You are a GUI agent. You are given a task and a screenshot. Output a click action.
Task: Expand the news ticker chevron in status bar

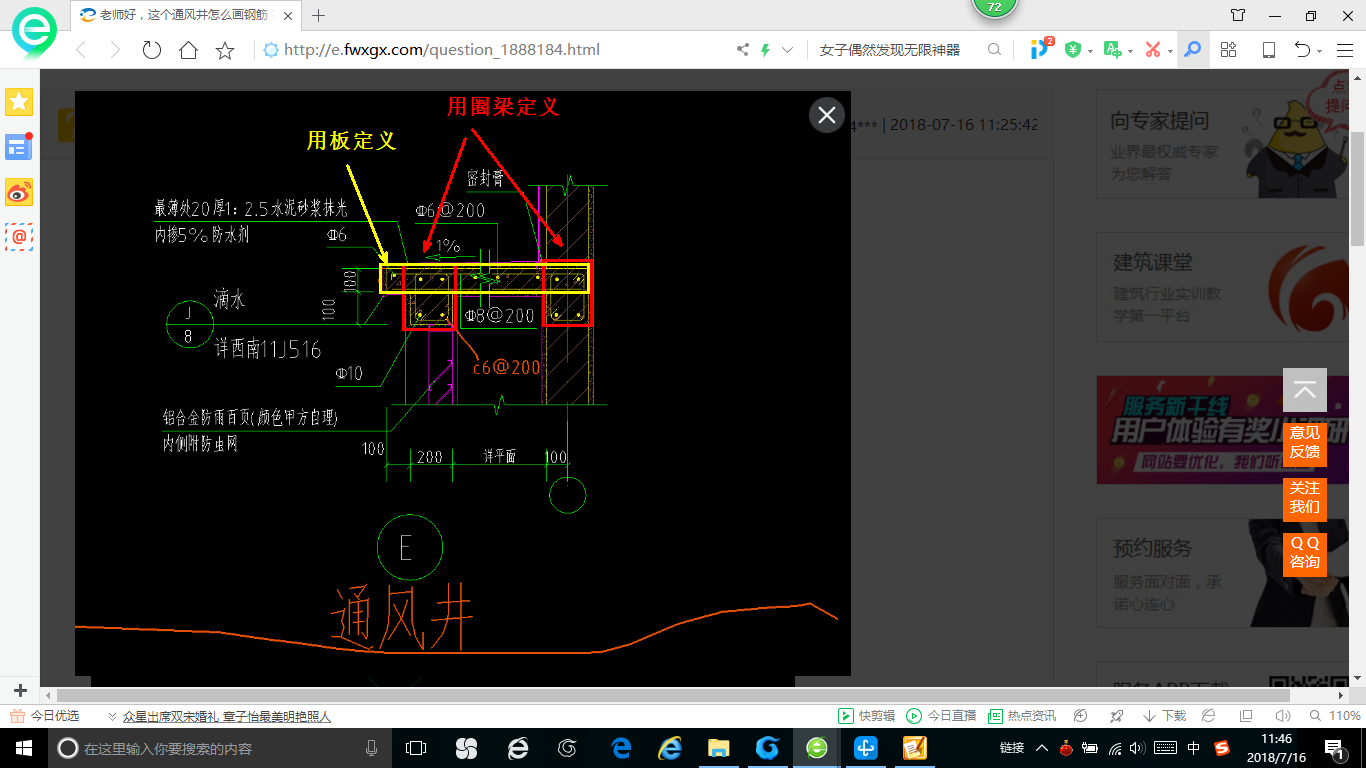(x=111, y=716)
